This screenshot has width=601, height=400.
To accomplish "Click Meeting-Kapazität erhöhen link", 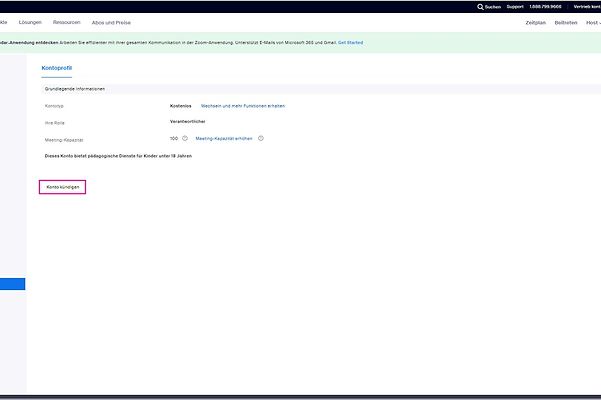I will pos(224,138).
